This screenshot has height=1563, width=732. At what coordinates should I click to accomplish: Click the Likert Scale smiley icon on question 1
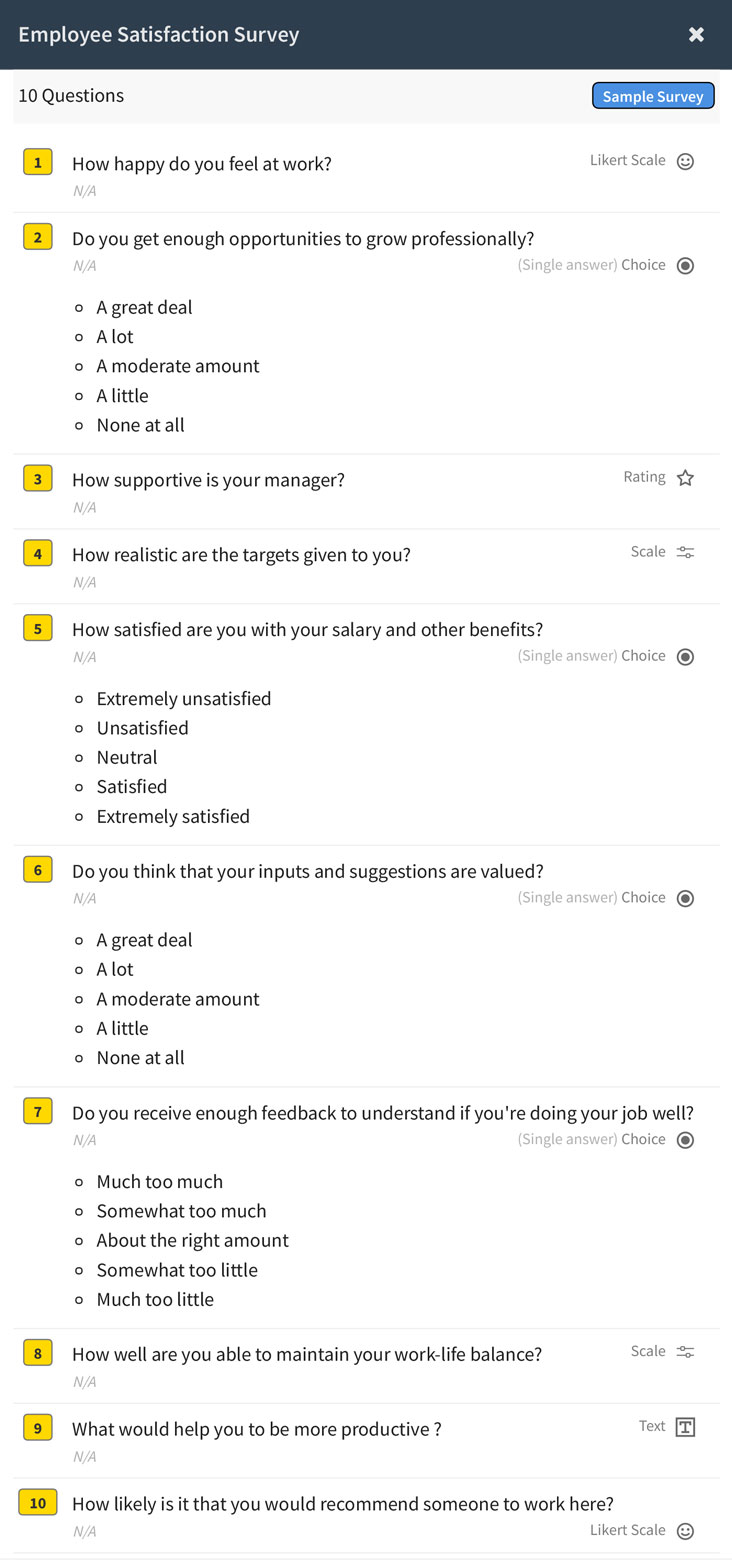click(685, 161)
